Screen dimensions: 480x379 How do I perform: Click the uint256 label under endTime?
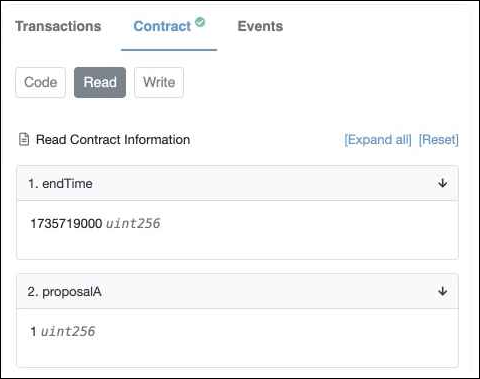coord(133,223)
